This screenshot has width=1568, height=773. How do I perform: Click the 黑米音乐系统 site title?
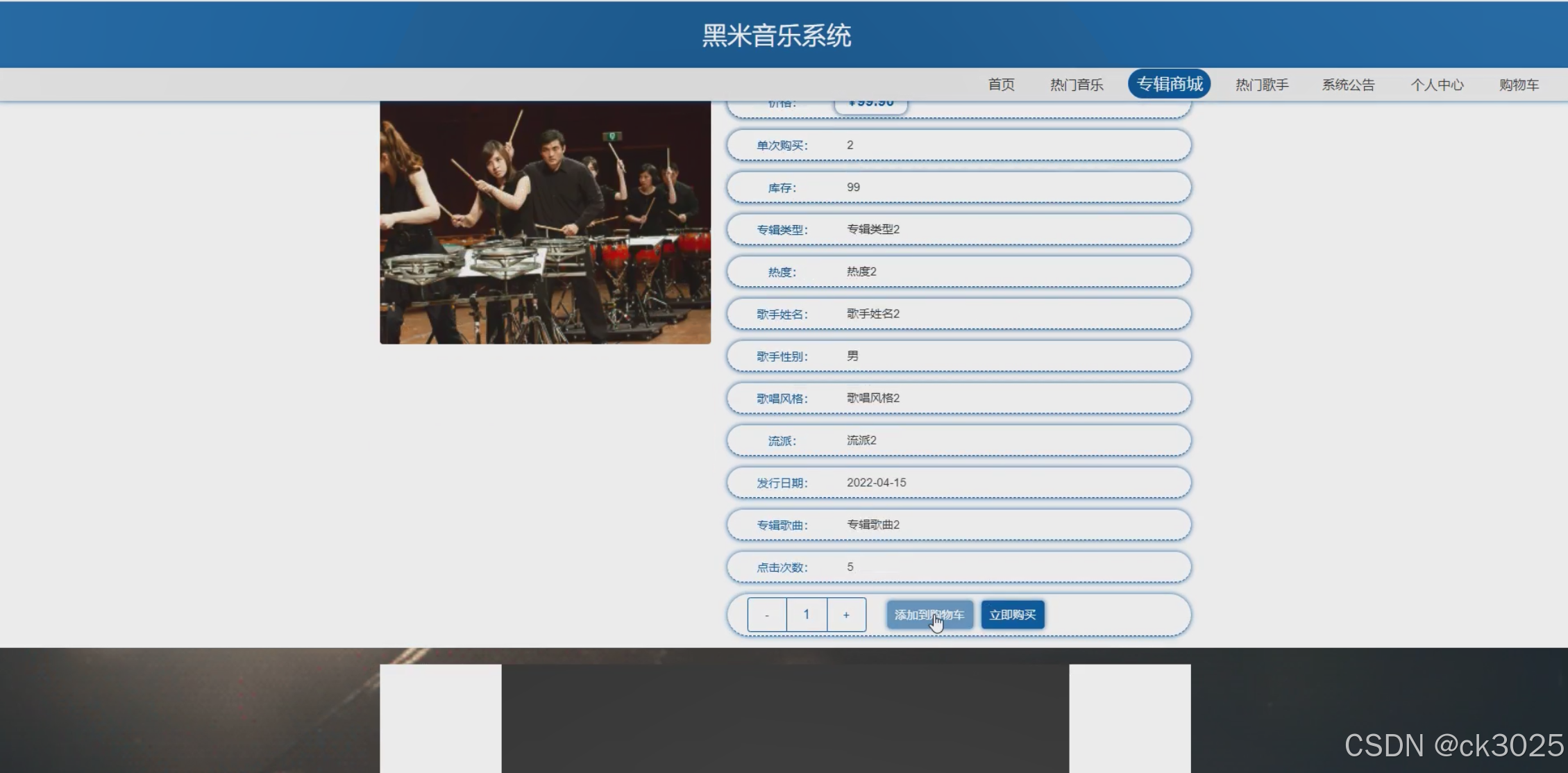(x=776, y=35)
